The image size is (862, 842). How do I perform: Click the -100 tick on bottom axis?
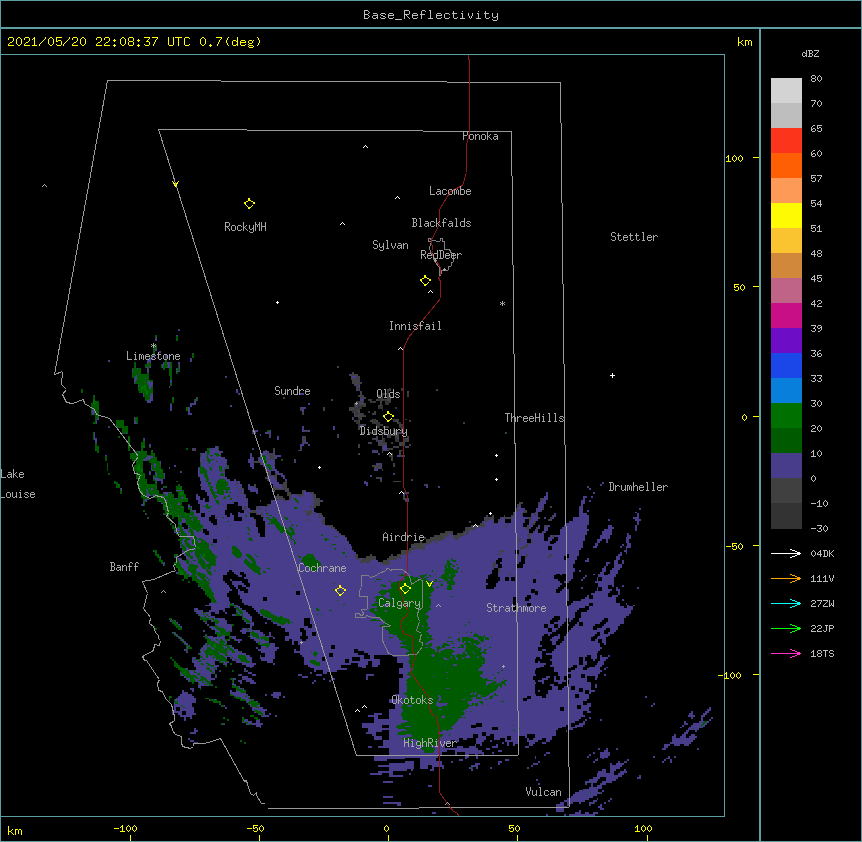[125, 829]
